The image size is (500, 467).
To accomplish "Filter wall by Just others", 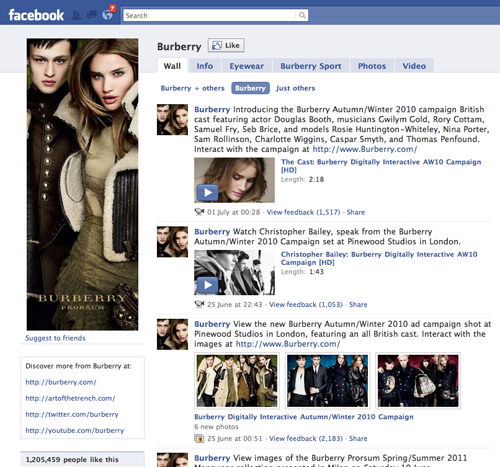I will (x=295, y=88).
